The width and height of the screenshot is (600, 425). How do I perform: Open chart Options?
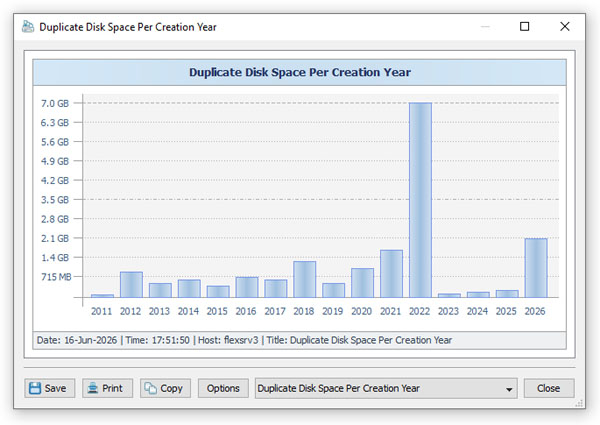click(223, 388)
